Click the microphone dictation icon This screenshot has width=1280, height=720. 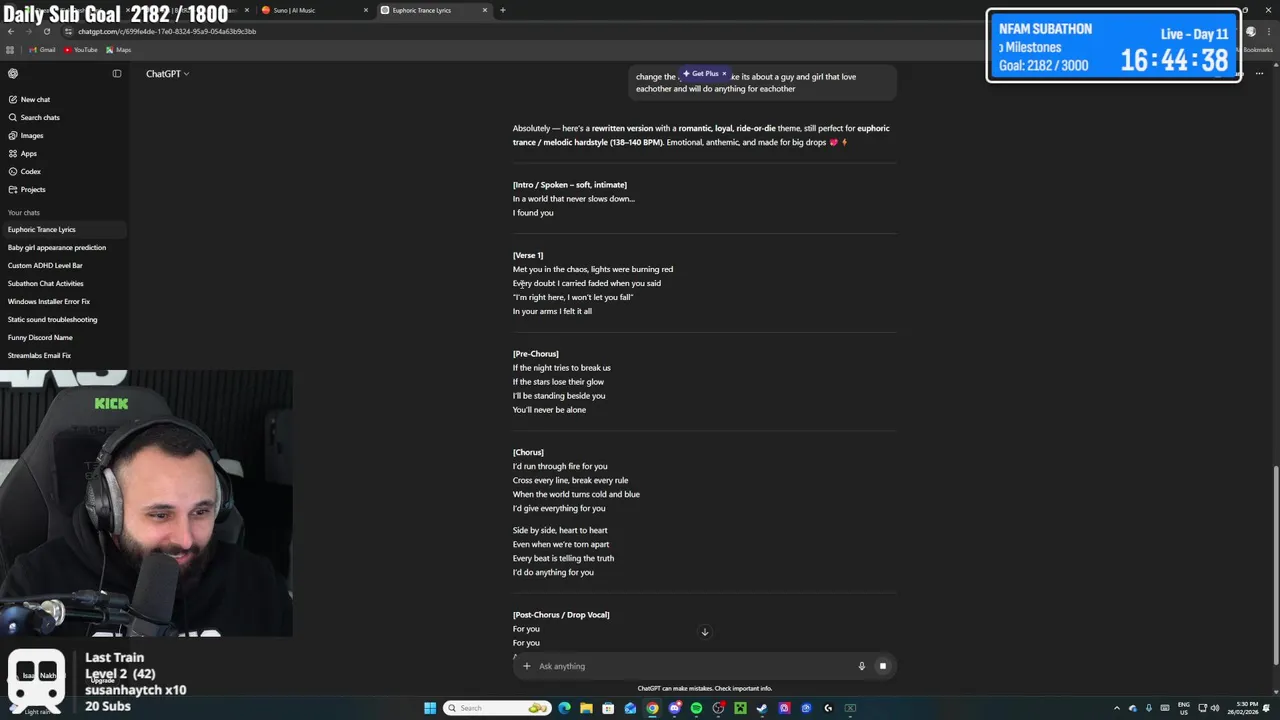click(861, 666)
